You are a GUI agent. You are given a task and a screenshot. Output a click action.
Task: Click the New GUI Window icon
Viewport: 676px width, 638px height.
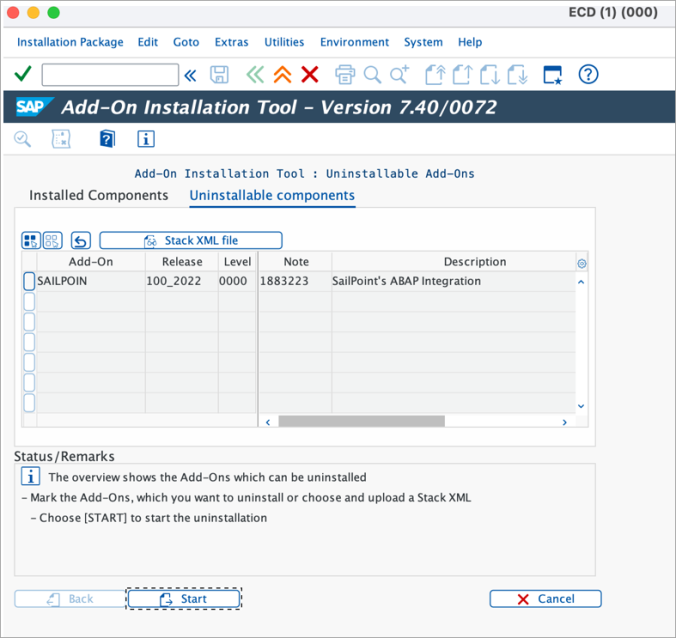click(553, 75)
